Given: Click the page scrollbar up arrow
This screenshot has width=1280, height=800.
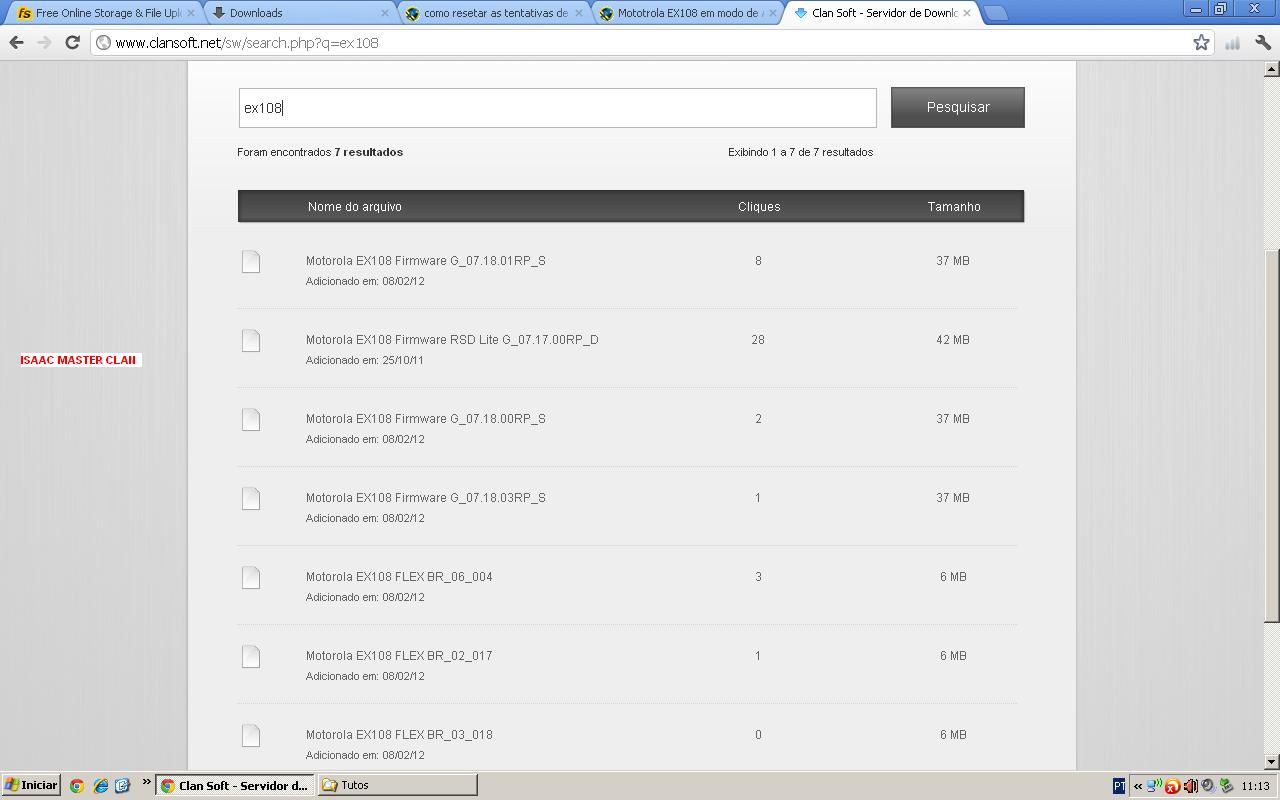Looking at the screenshot, I should pos(1271,69).
